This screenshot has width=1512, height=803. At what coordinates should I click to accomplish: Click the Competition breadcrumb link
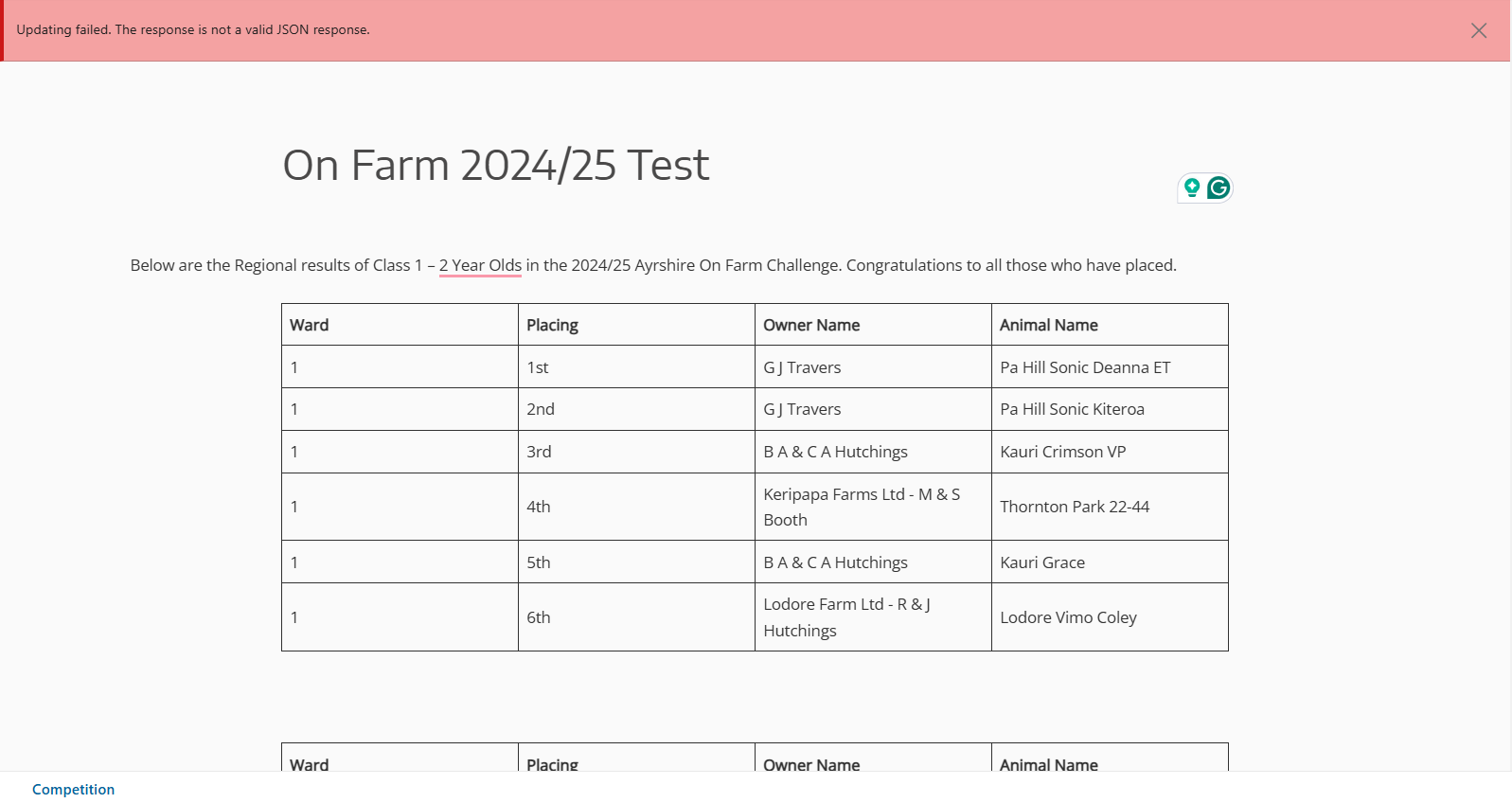[x=73, y=789]
